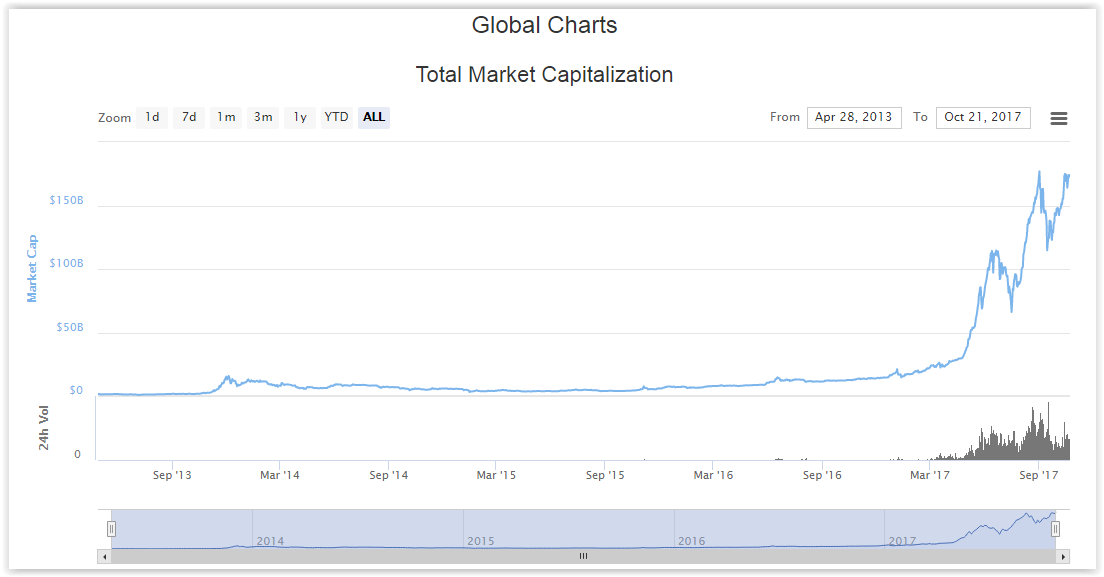1104x577 pixels.
Task: Click the Market Cap axis label
Action: [32, 268]
